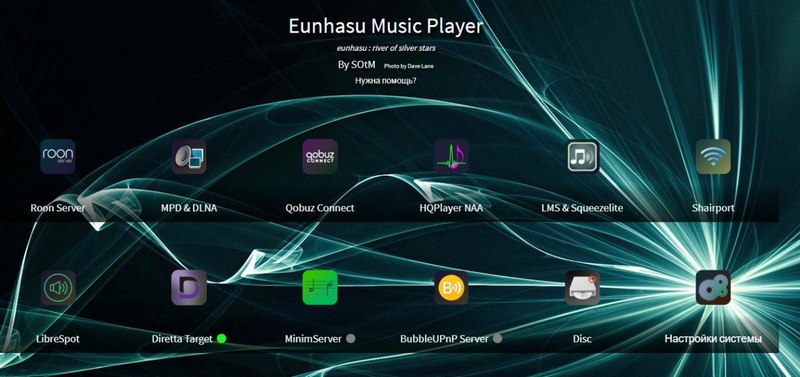Open the Shairport wireless icon
The image size is (800, 377).
coord(713,157)
